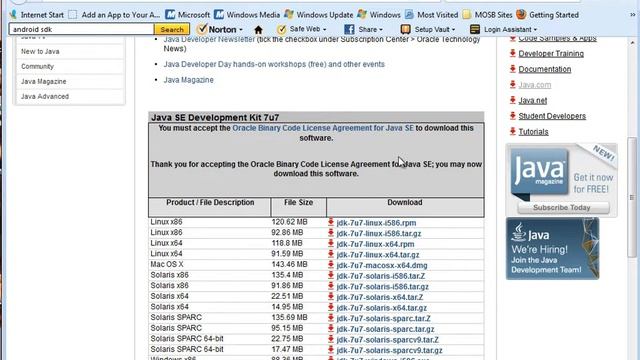Click the page vertical scrollbar thumb
The width and height of the screenshot is (640, 360).
(x=632, y=198)
